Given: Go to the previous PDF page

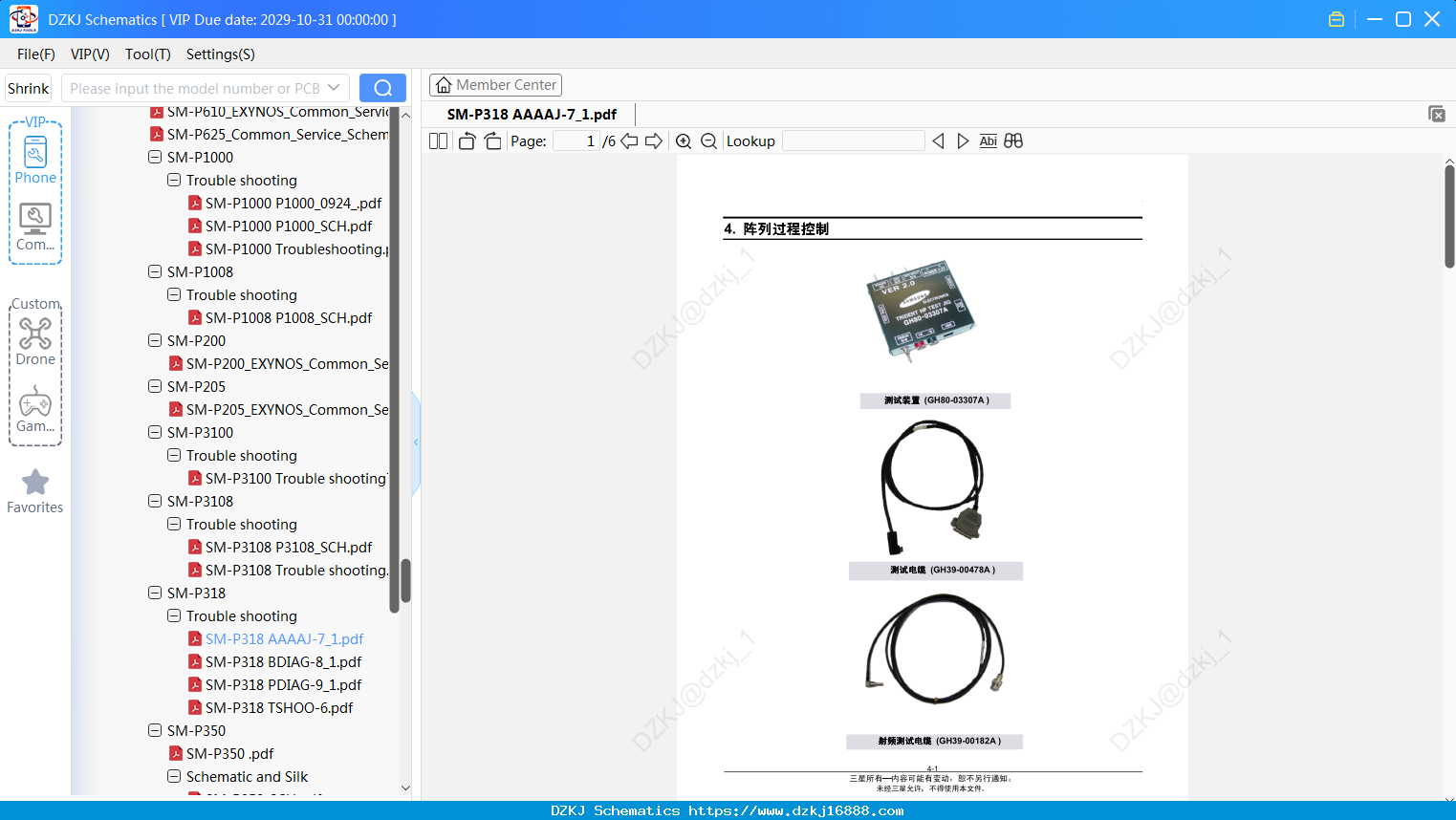Looking at the screenshot, I should (629, 141).
